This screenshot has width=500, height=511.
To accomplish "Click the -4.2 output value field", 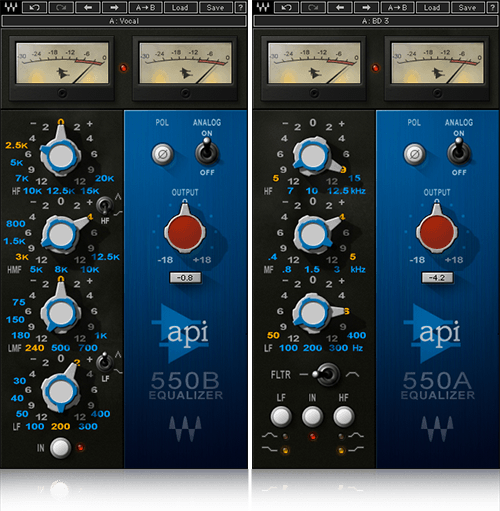I will (x=437, y=278).
